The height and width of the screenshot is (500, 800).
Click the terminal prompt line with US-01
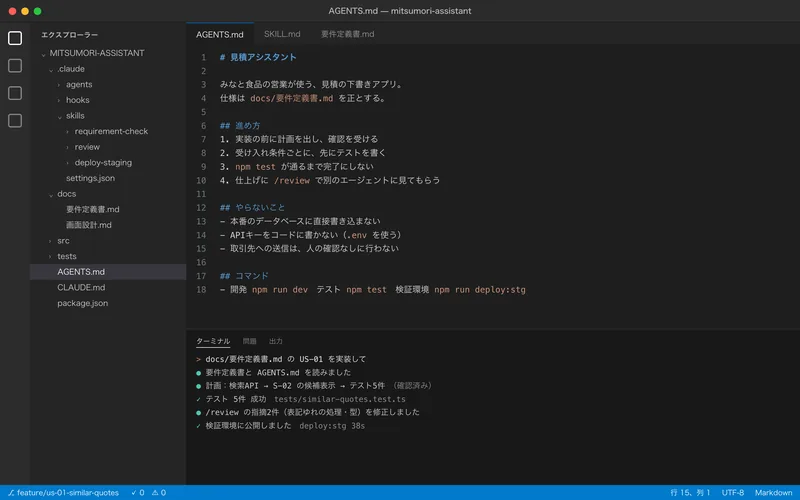pyautogui.click(x=281, y=359)
